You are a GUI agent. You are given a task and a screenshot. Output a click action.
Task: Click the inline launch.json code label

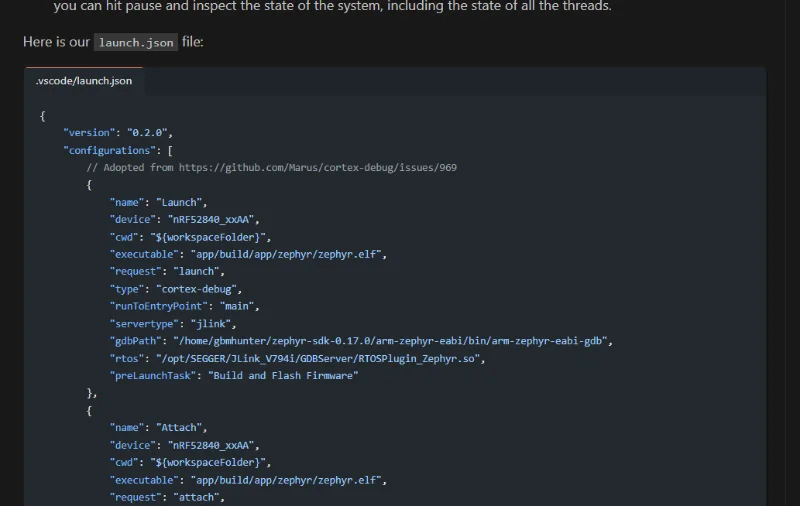[135, 43]
